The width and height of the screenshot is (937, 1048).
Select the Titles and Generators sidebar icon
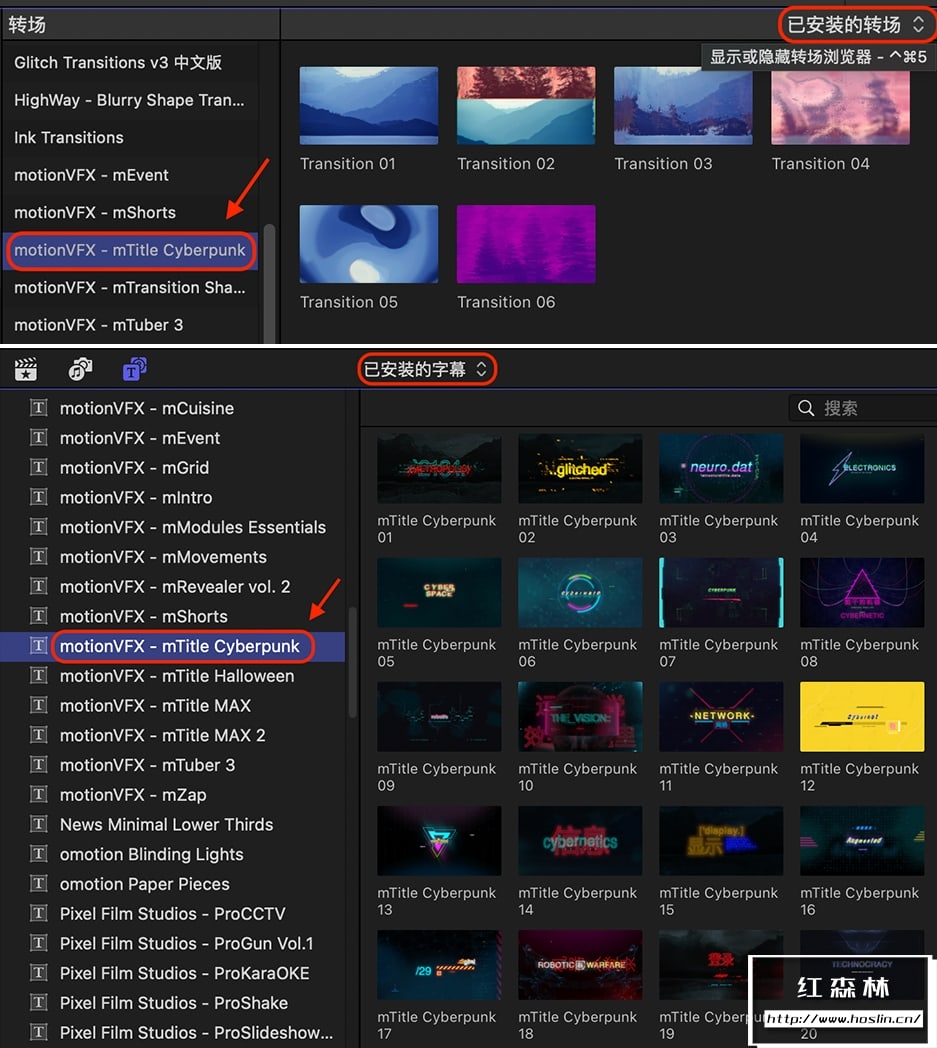[x=134, y=369]
